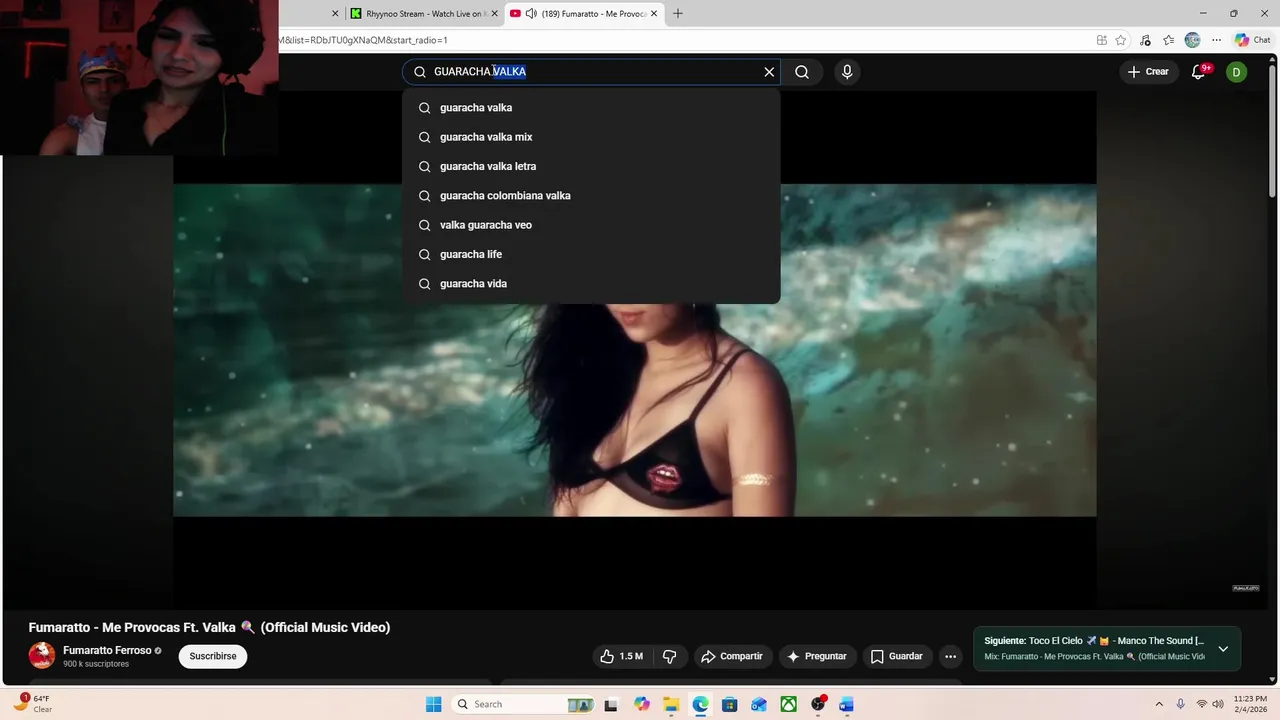Image resolution: width=1280 pixels, height=720 pixels.
Task: Like the video with thumbs-up 1.5 M
Action: point(621,657)
